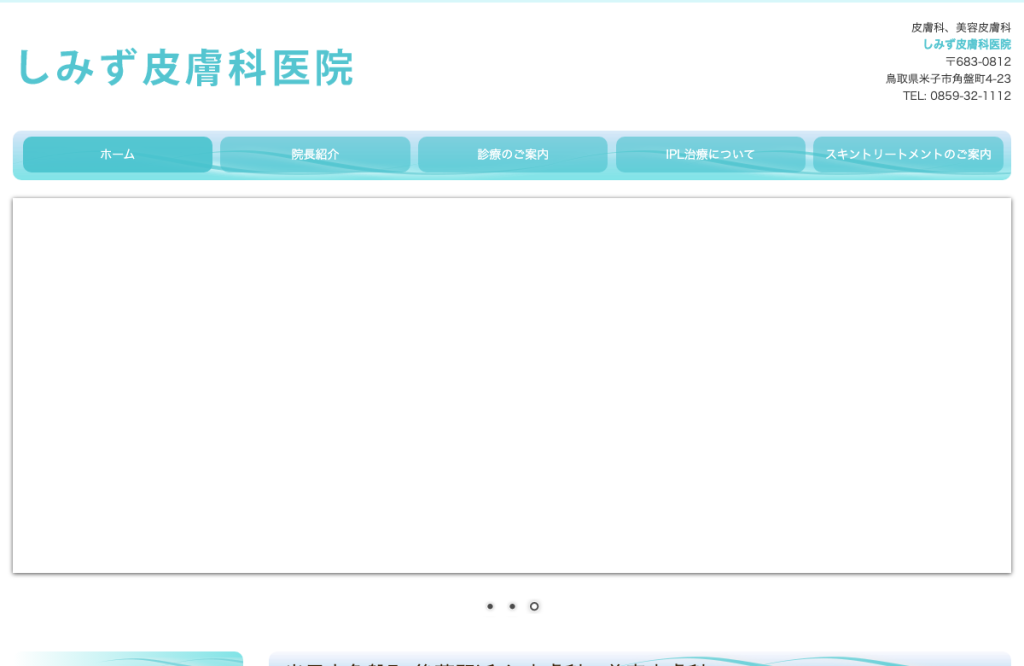Select the active third slide indicator circle
1024x666 pixels.
(x=534, y=607)
